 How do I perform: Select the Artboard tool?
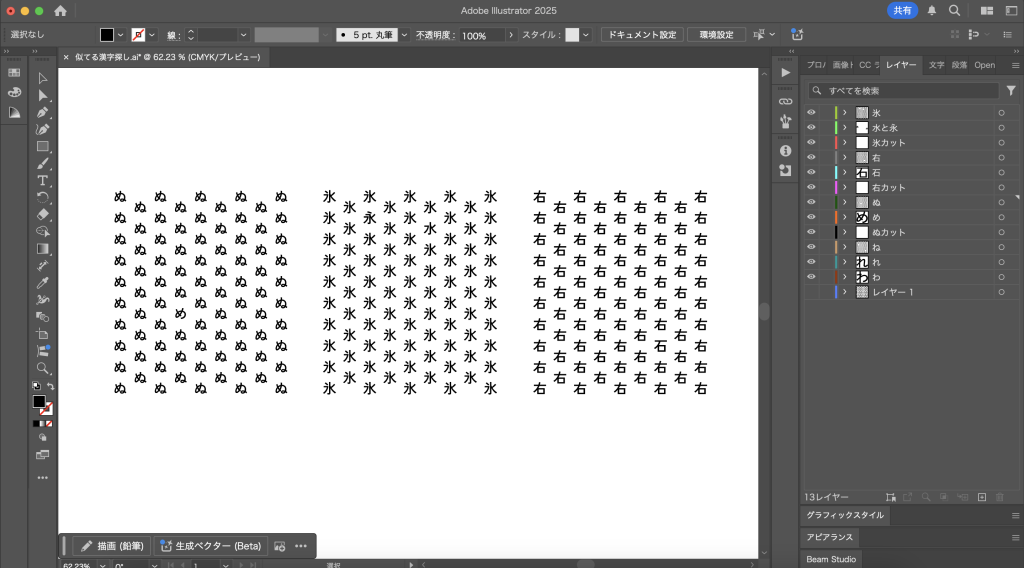(42, 334)
